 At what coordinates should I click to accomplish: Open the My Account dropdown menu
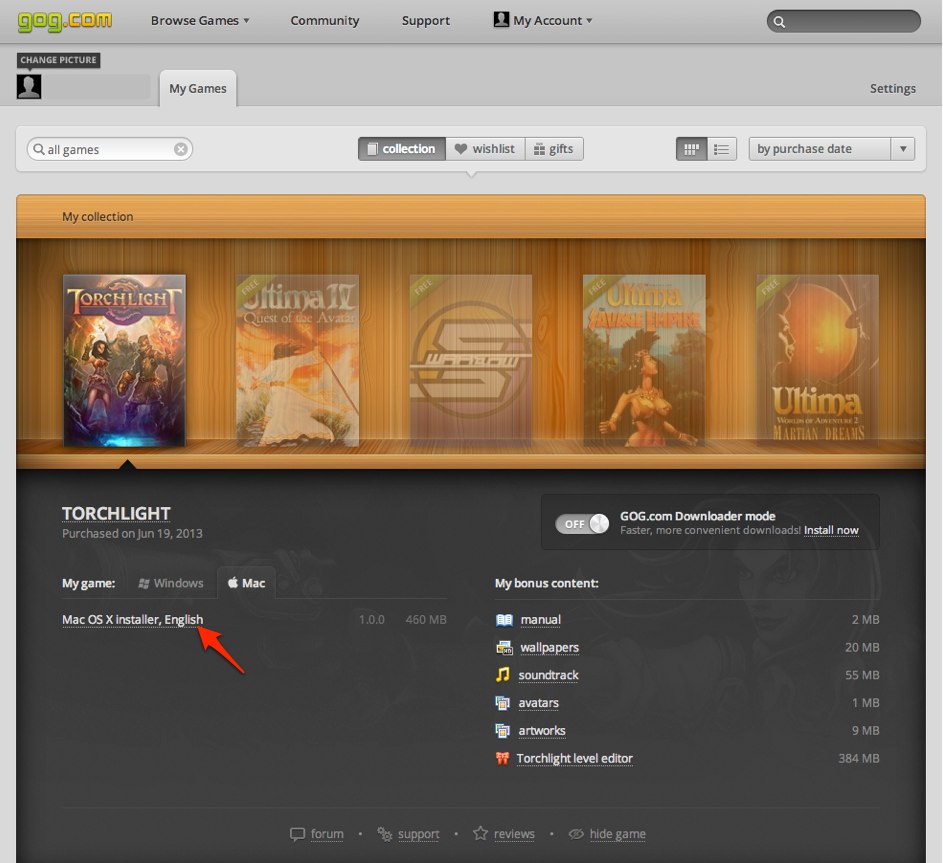click(543, 20)
